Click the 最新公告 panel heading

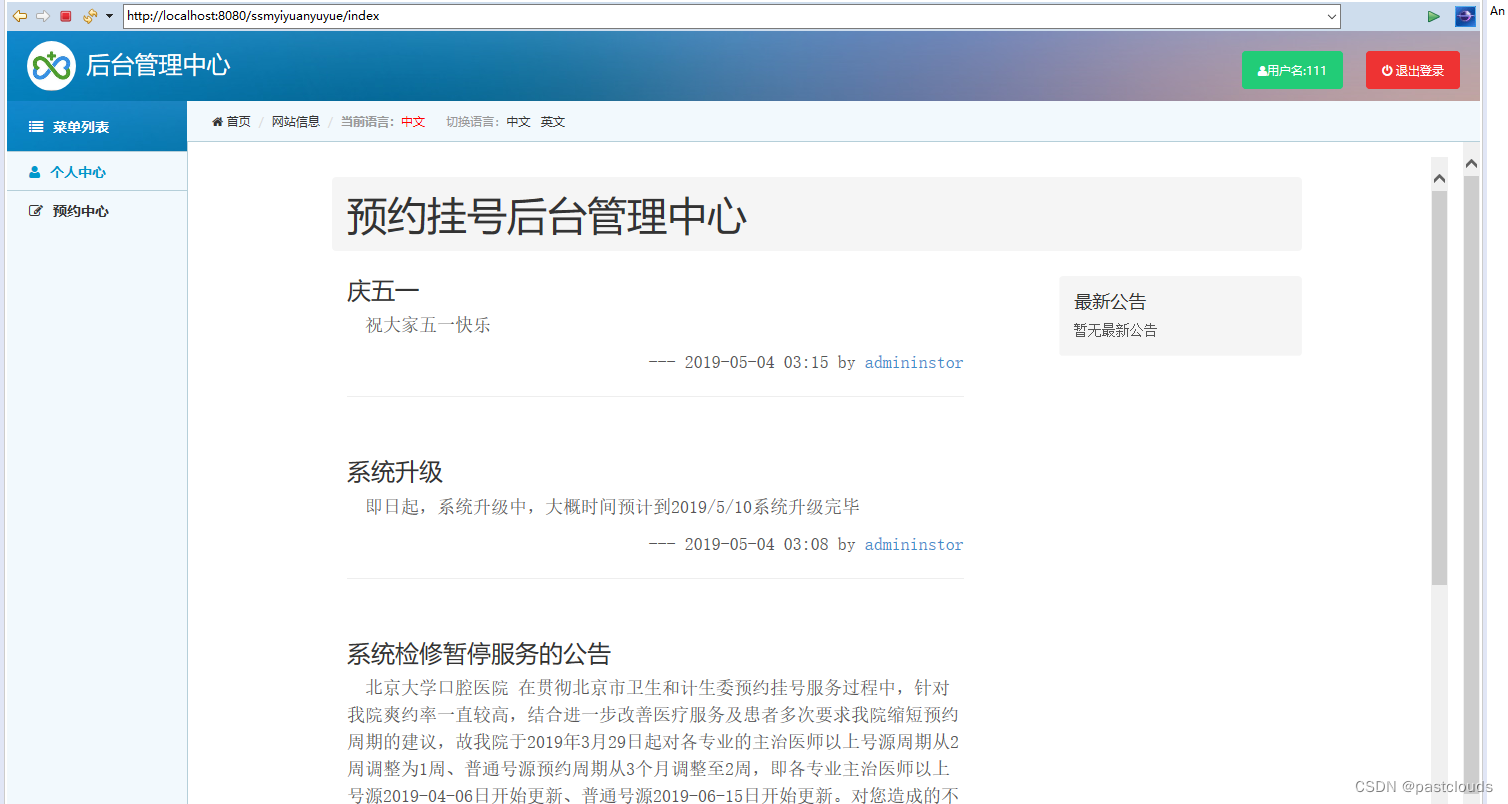[x=1110, y=302]
